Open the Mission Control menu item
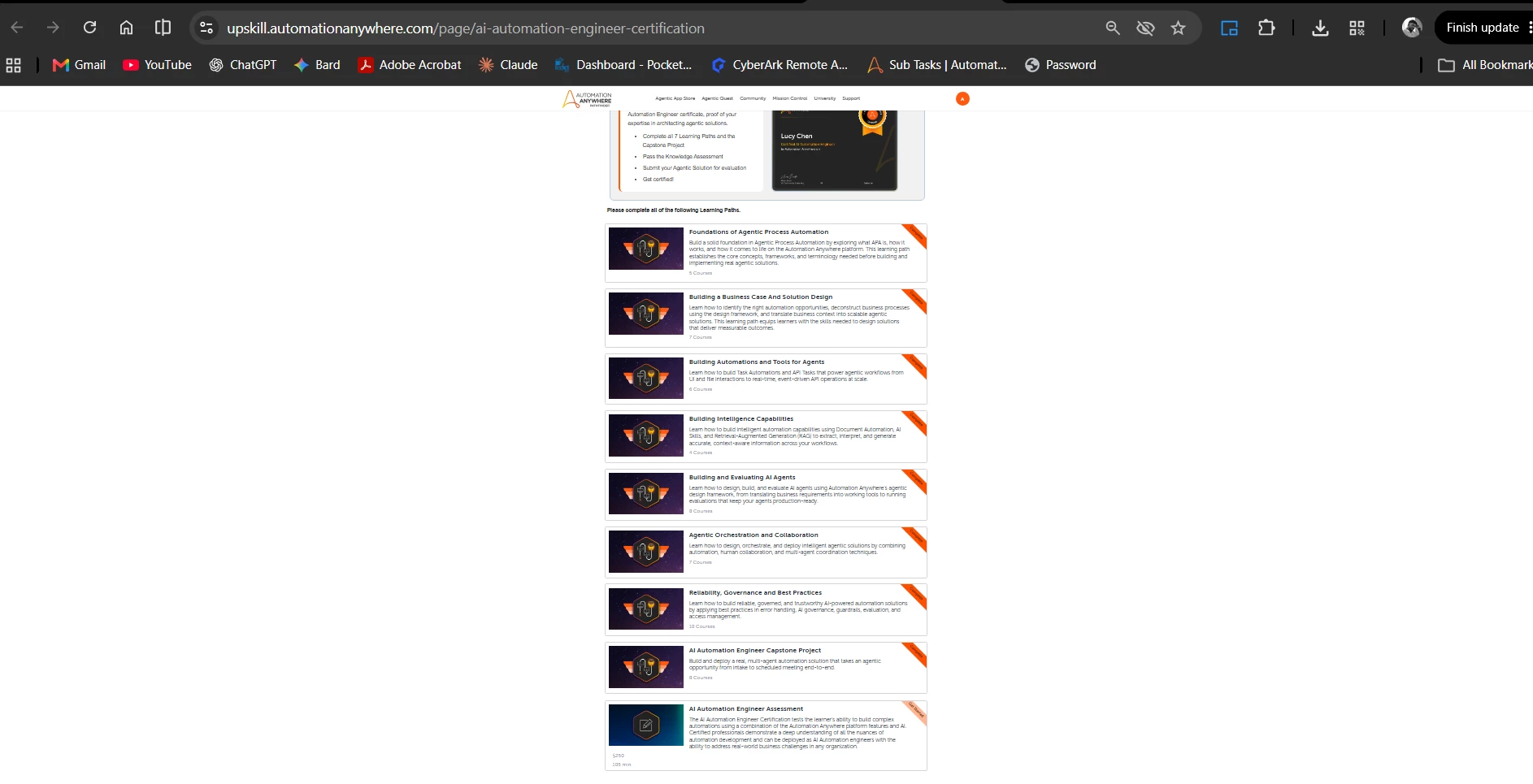Image resolution: width=1533 pixels, height=784 pixels. [790, 98]
